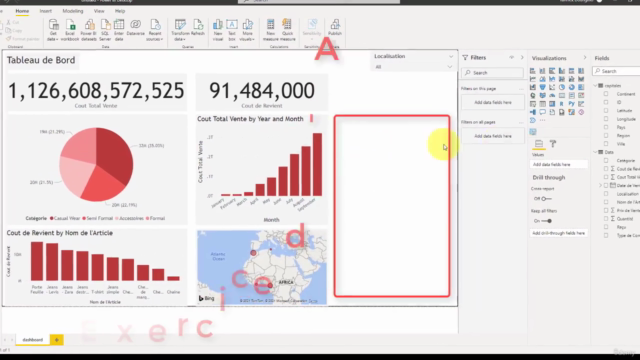Open the Home ribbon tab
The width and height of the screenshot is (640, 360).
[22, 11]
